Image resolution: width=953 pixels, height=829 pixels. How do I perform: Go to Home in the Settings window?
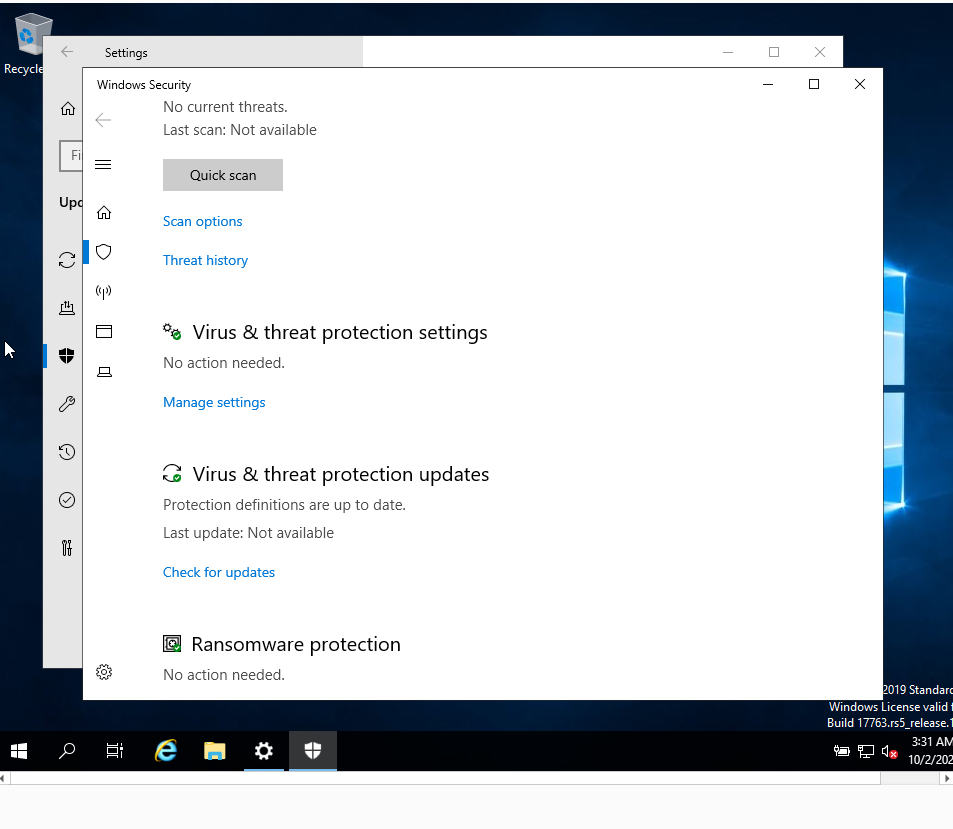[67, 109]
